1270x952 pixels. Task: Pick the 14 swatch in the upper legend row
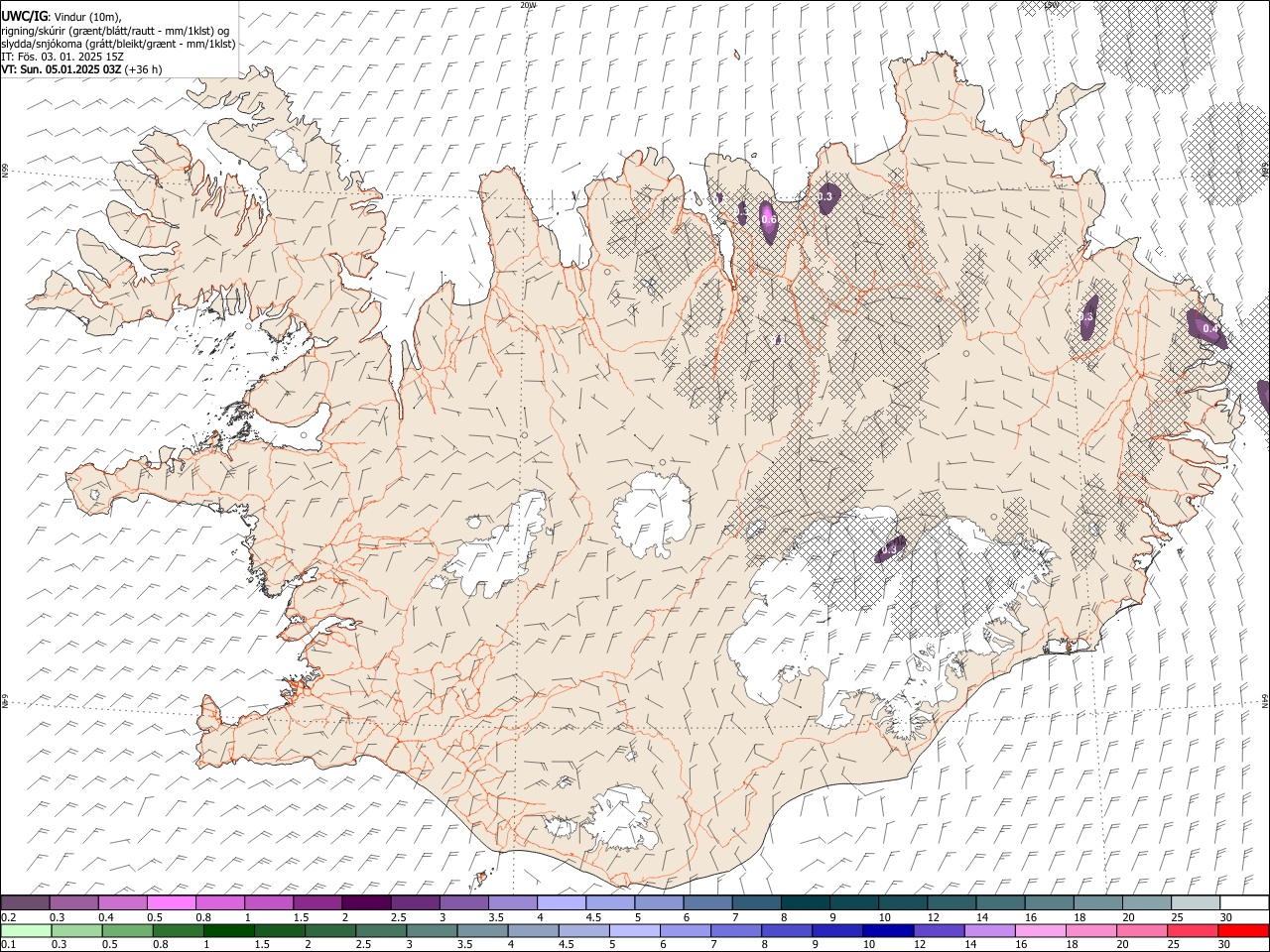tap(999, 902)
